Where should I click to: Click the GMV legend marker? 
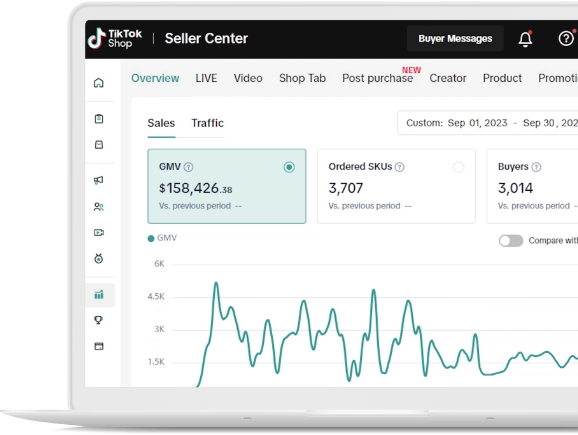151,239
